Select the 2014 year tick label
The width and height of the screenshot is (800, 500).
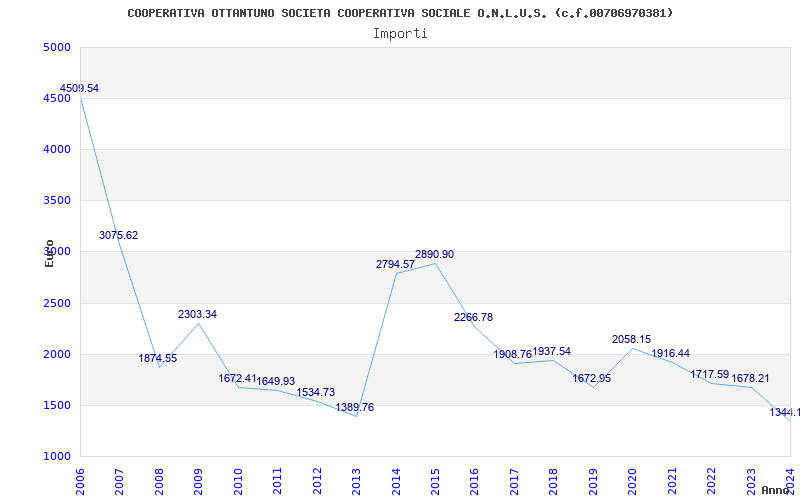[x=395, y=480]
